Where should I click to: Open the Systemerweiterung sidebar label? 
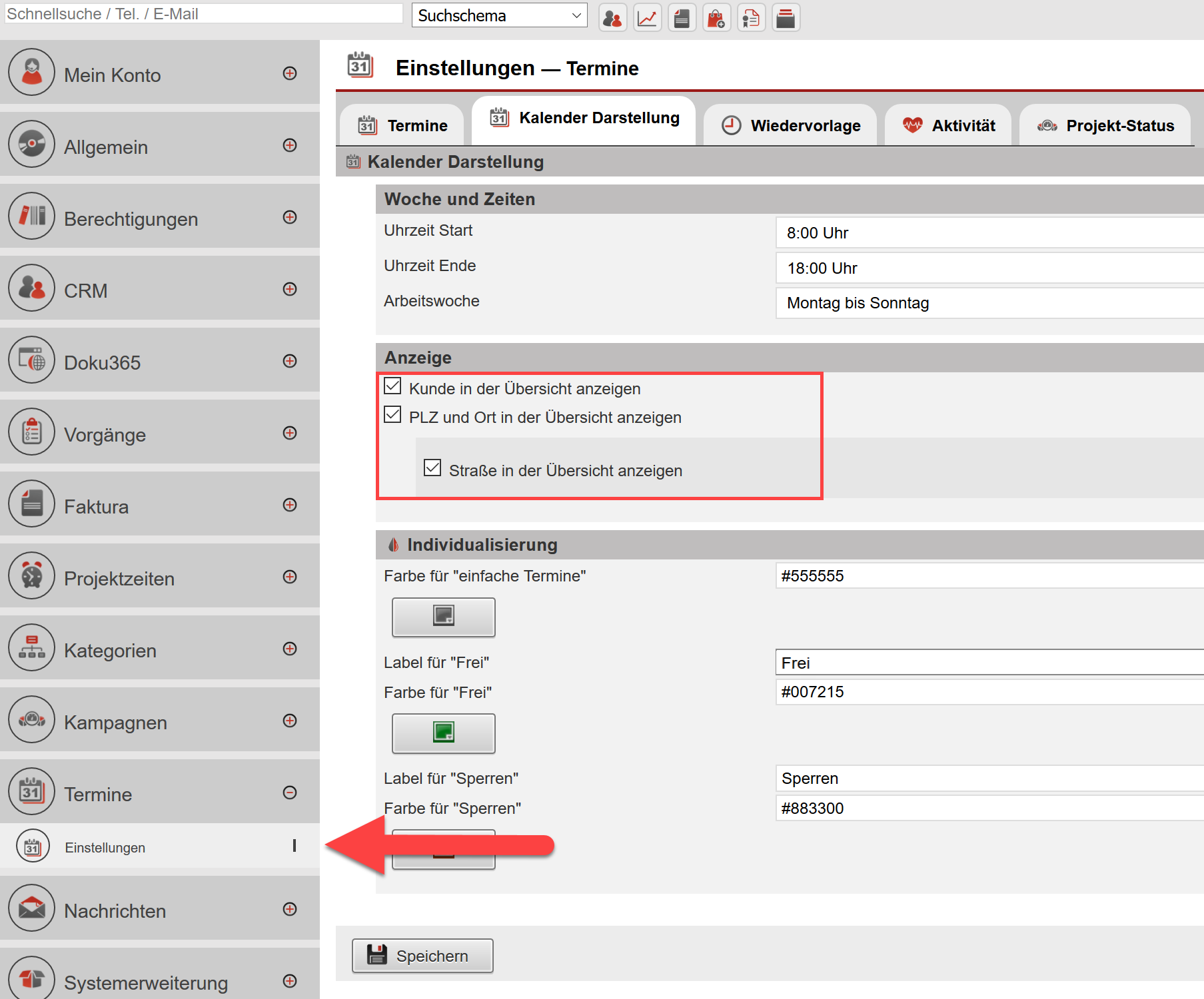[x=146, y=983]
